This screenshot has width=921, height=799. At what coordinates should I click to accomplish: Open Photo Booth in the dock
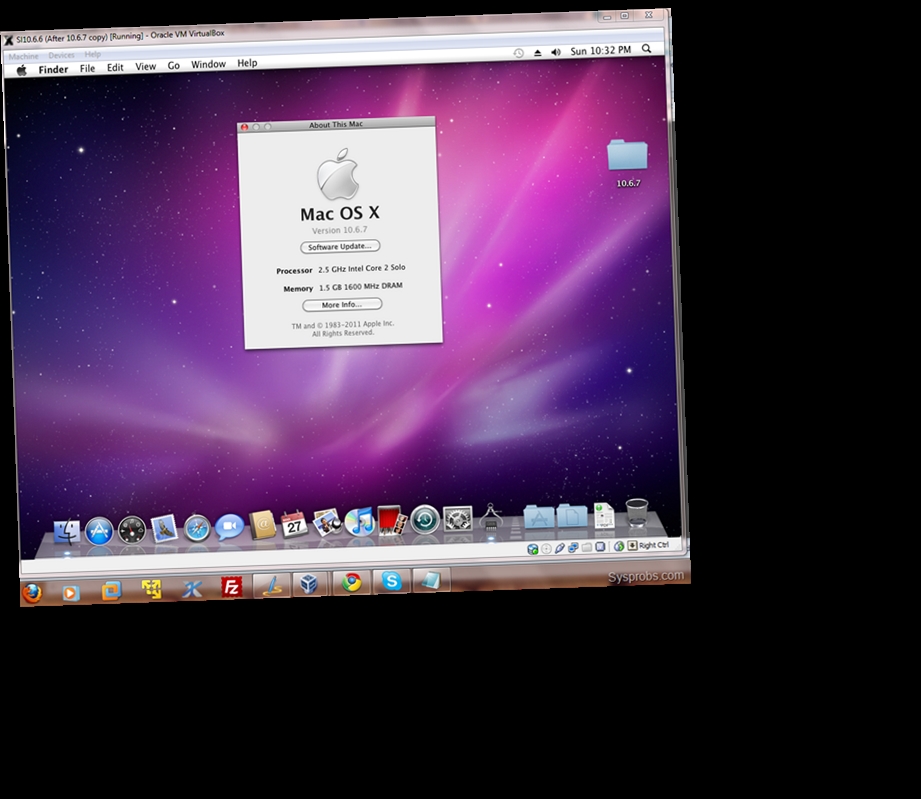tap(392, 521)
